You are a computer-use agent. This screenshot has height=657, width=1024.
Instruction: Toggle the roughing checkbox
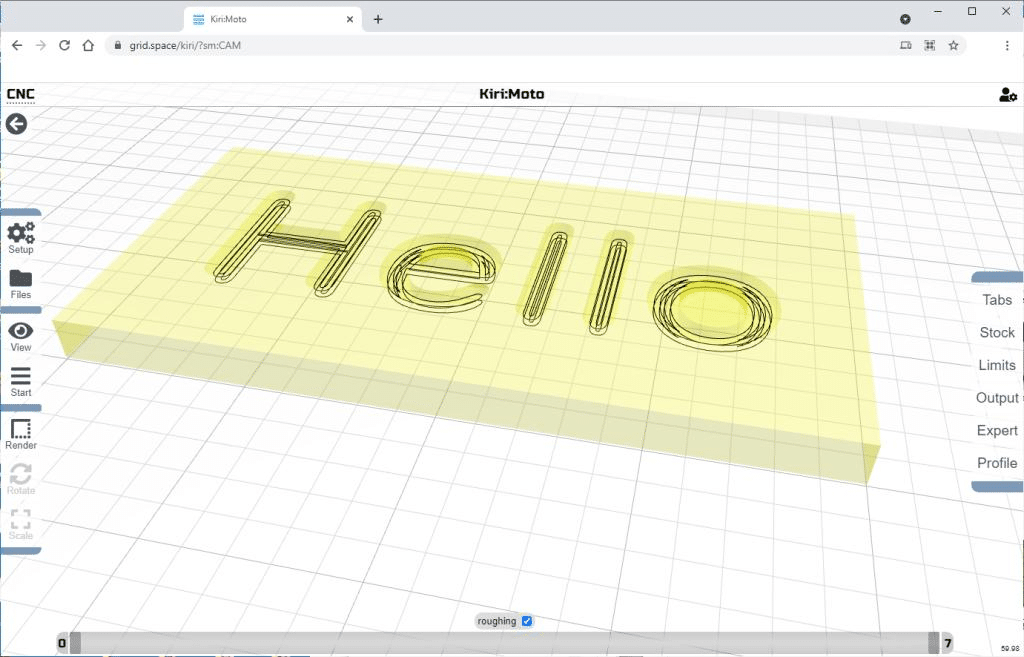(527, 621)
